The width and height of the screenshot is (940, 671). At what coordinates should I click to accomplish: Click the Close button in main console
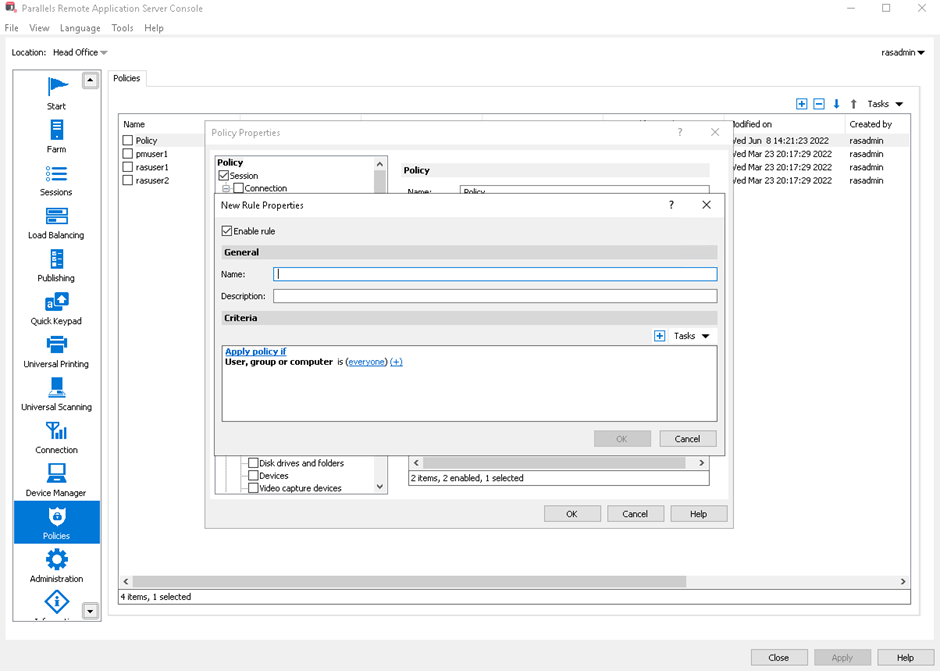pyautogui.click(x=779, y=657)
